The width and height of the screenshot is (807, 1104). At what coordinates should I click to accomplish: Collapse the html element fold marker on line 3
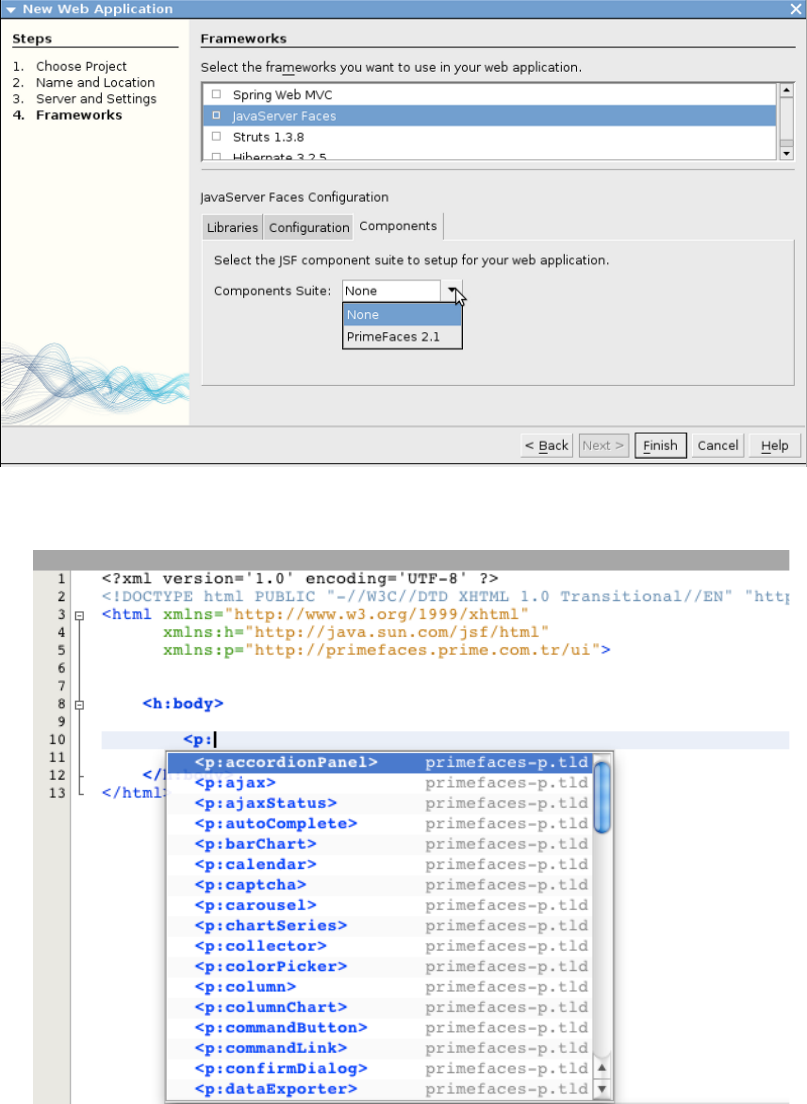(80, 615)
